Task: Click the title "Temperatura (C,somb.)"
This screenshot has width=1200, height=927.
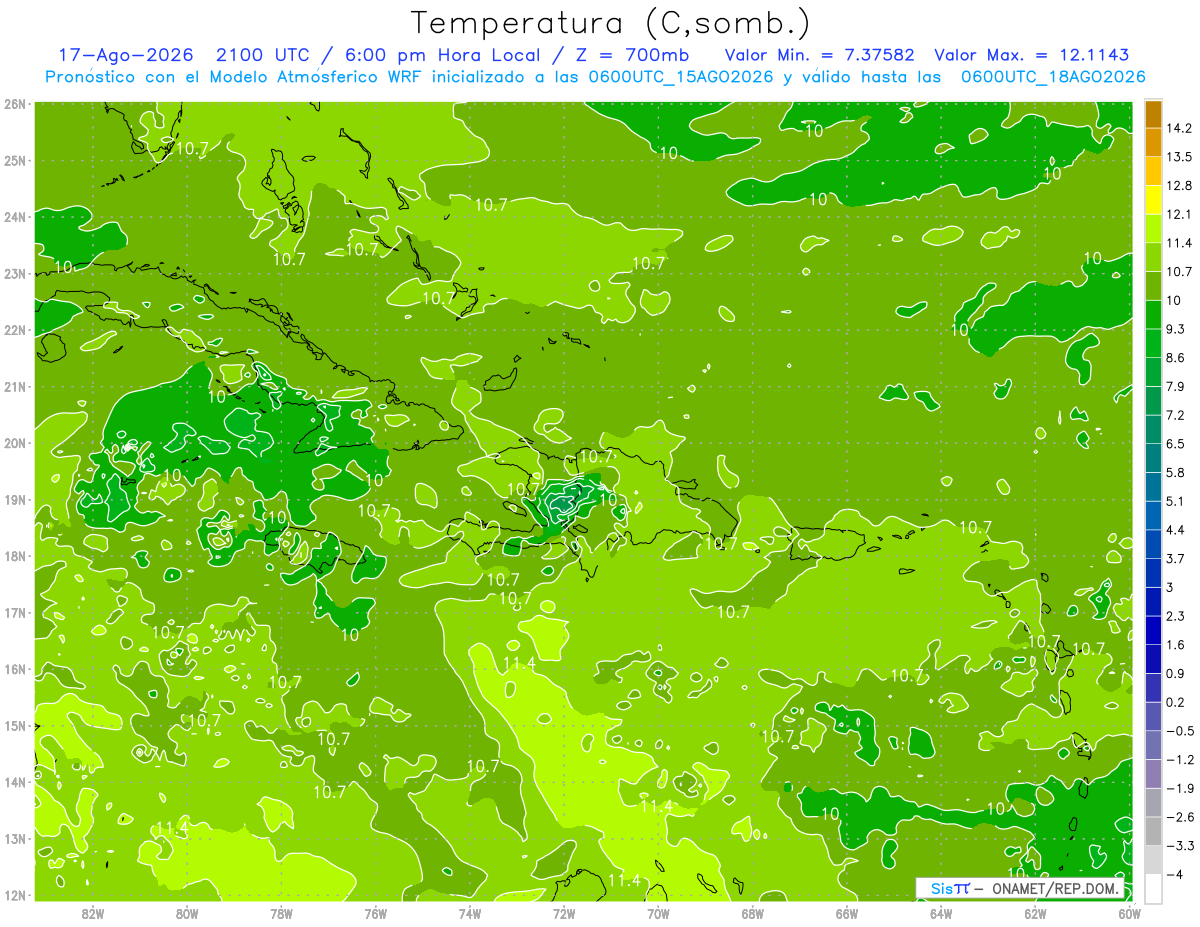Action: tap(611, 23)
